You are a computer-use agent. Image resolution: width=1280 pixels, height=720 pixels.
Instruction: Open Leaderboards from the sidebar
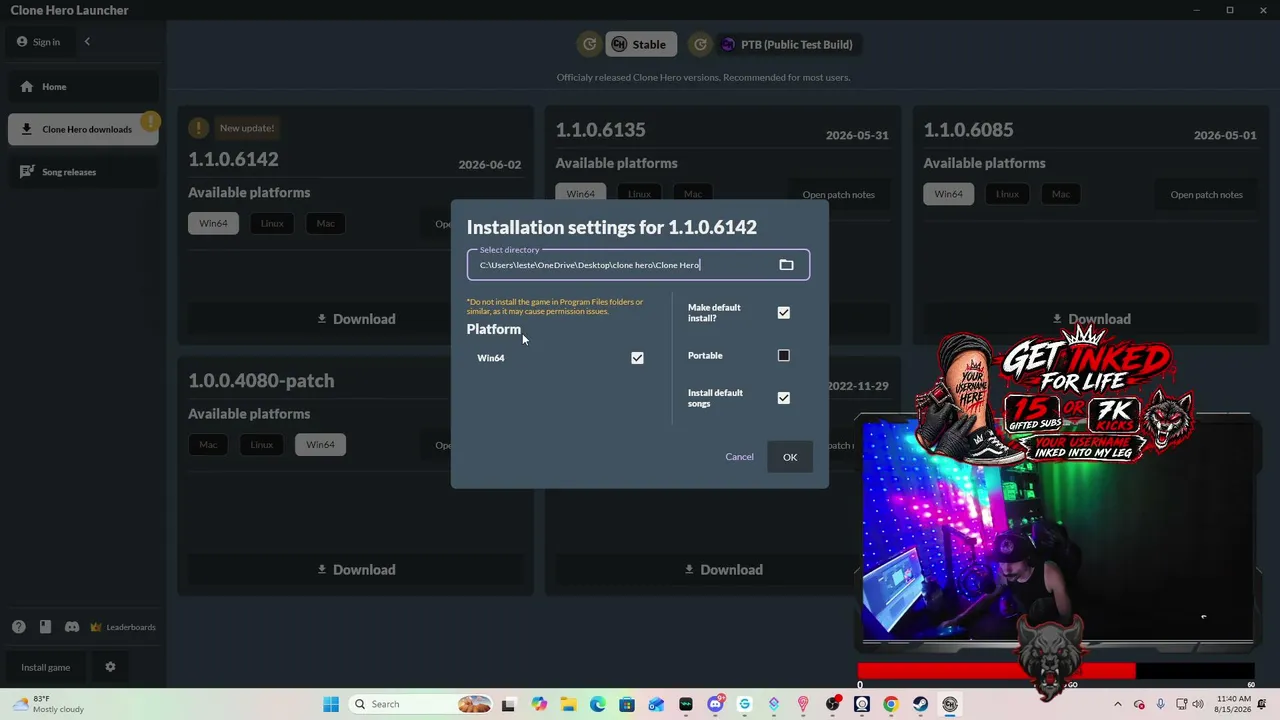[x=123, y=627]
